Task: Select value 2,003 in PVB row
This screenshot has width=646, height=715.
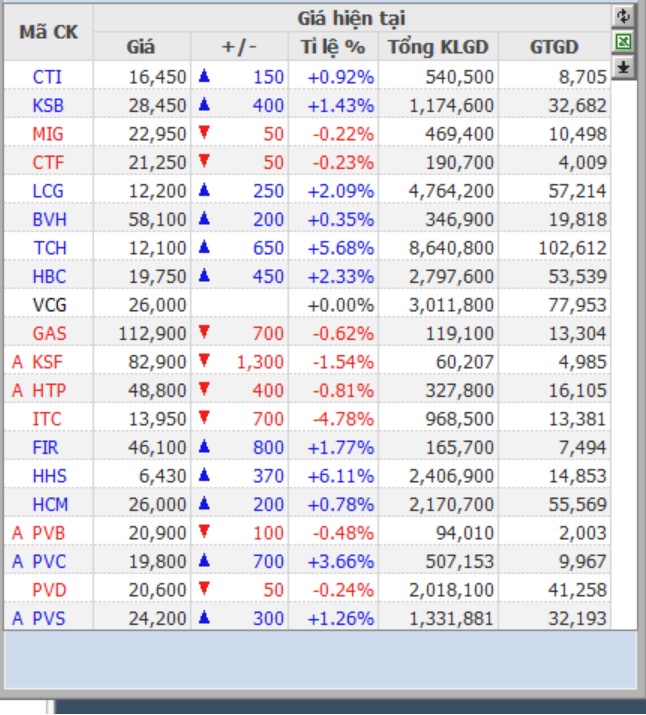Action: [583, 533]
